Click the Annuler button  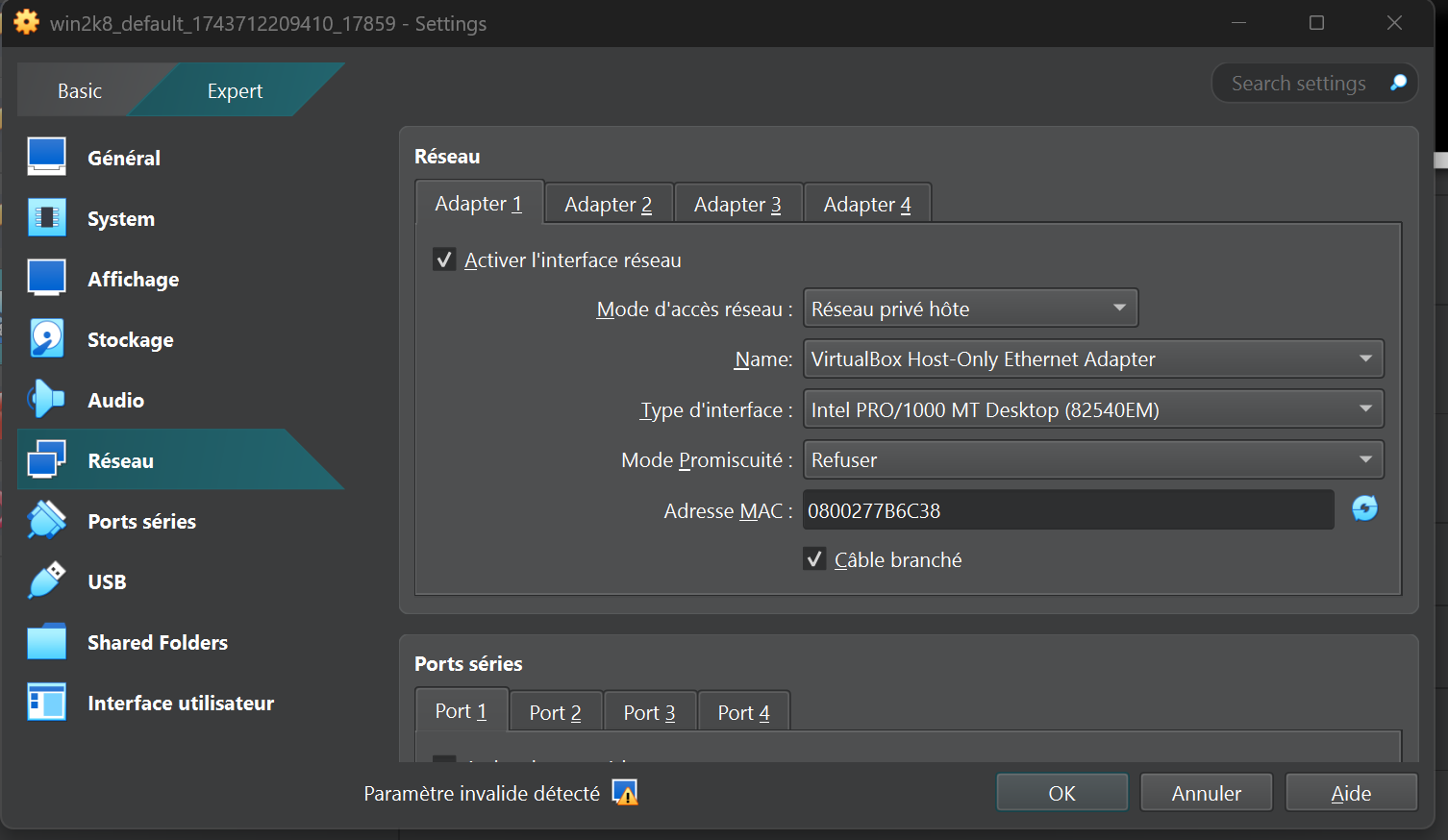tap(1206, 793)
